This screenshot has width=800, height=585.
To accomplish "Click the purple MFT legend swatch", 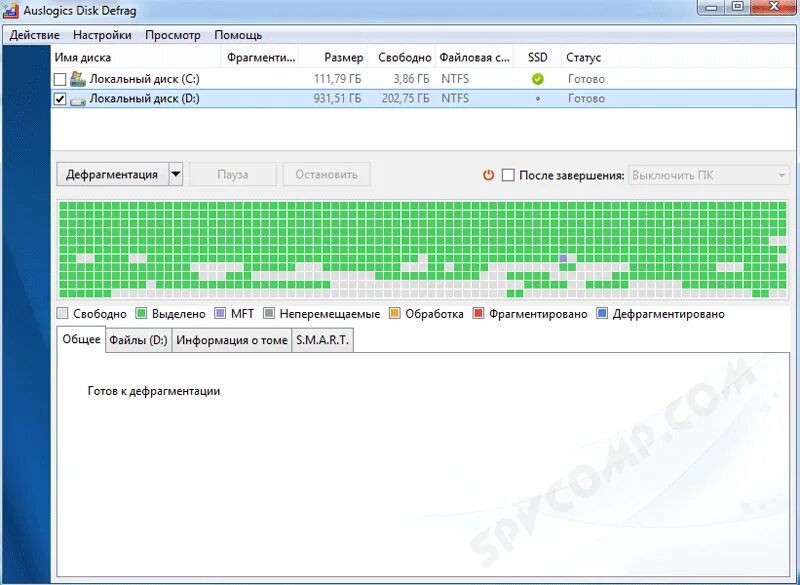I will [220, 313].
